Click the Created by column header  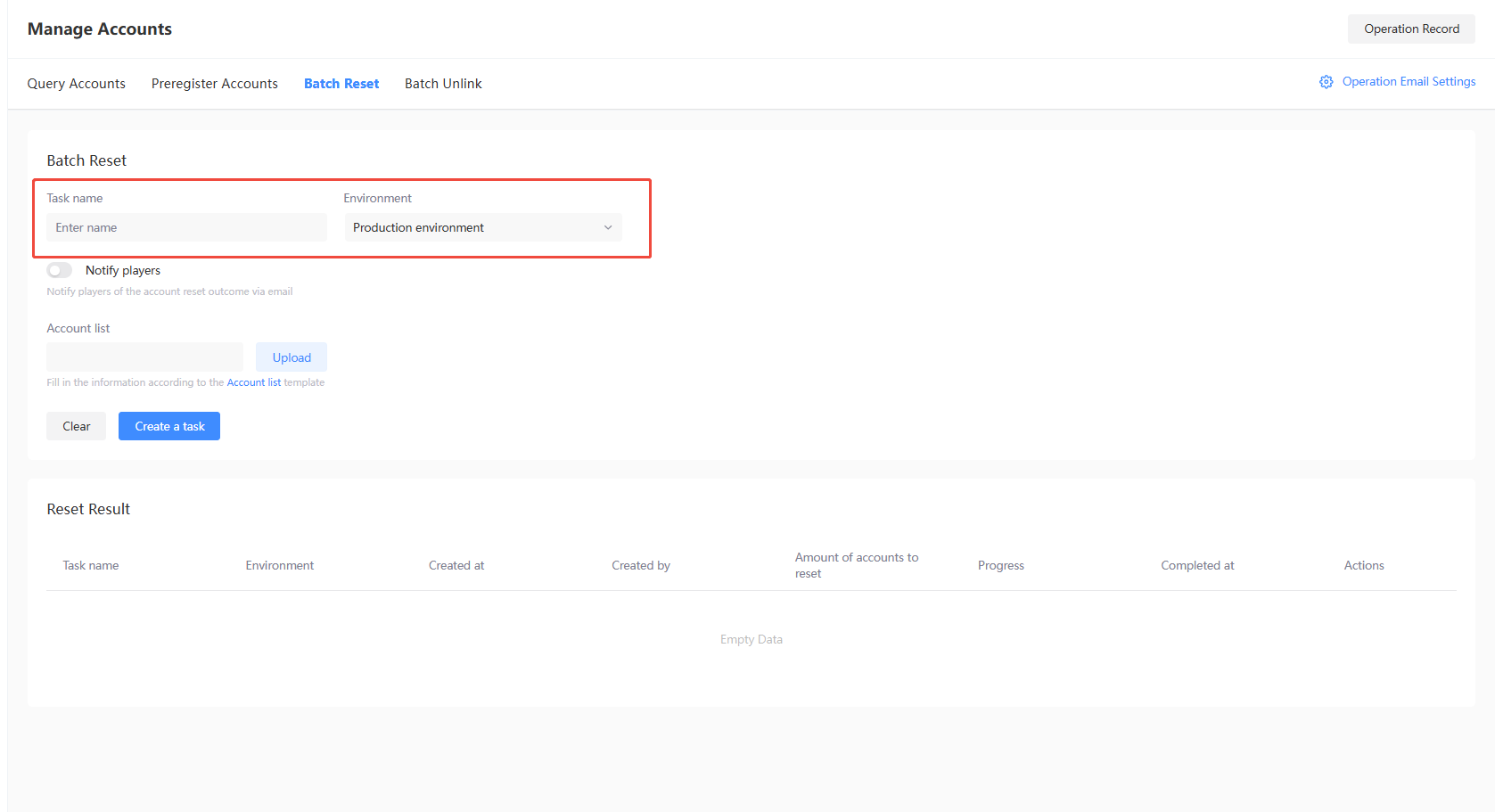[x=641, y=565]
